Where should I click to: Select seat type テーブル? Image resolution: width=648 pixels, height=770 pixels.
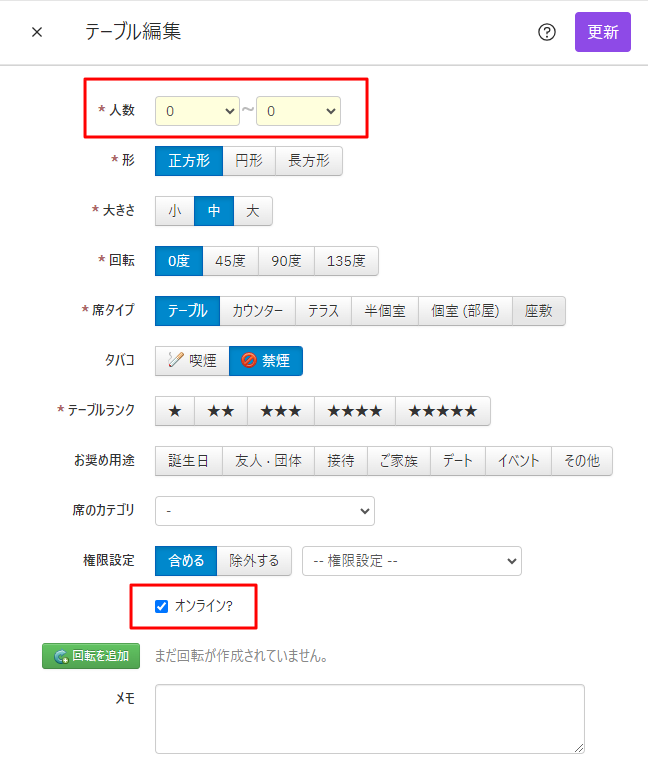(188, 311)
